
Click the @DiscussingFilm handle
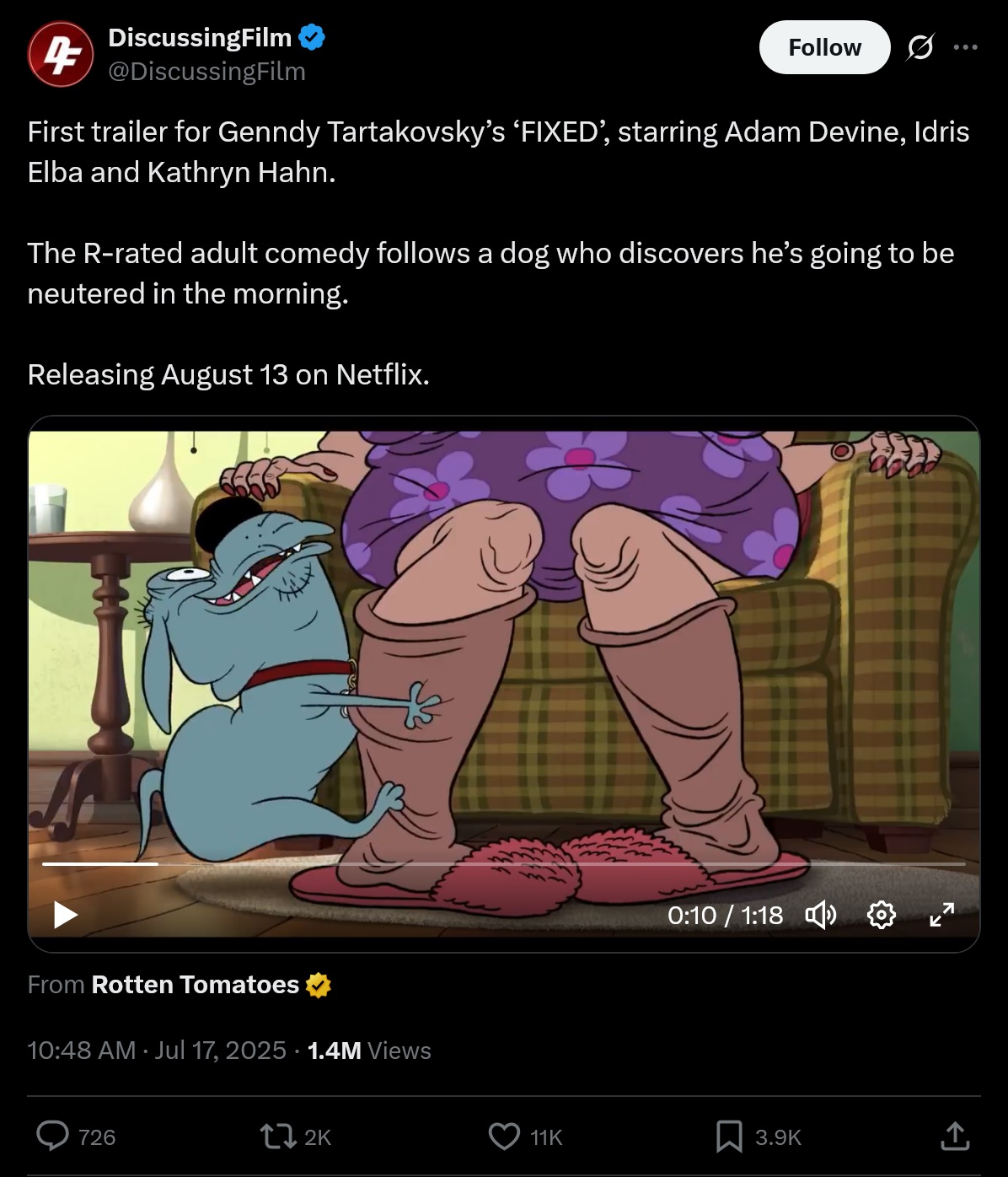click(206, 72)
